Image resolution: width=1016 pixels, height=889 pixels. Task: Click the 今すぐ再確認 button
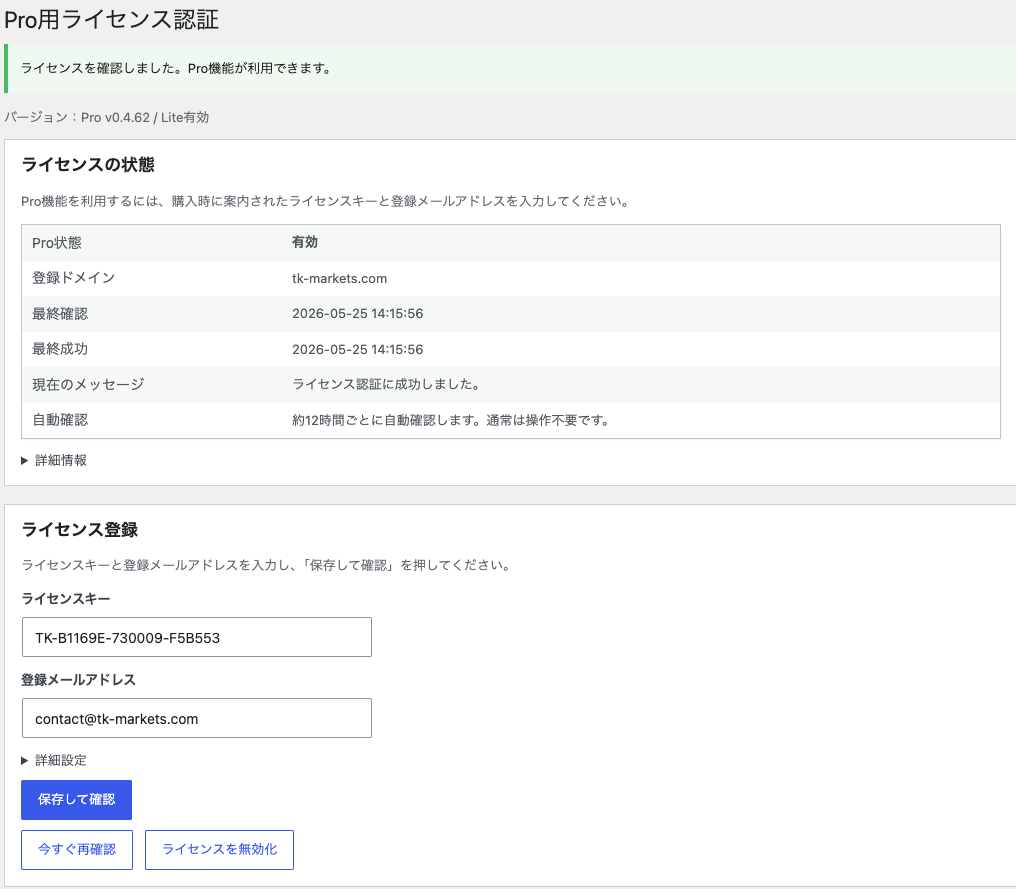pyautogui.click(x=77, y=849)
